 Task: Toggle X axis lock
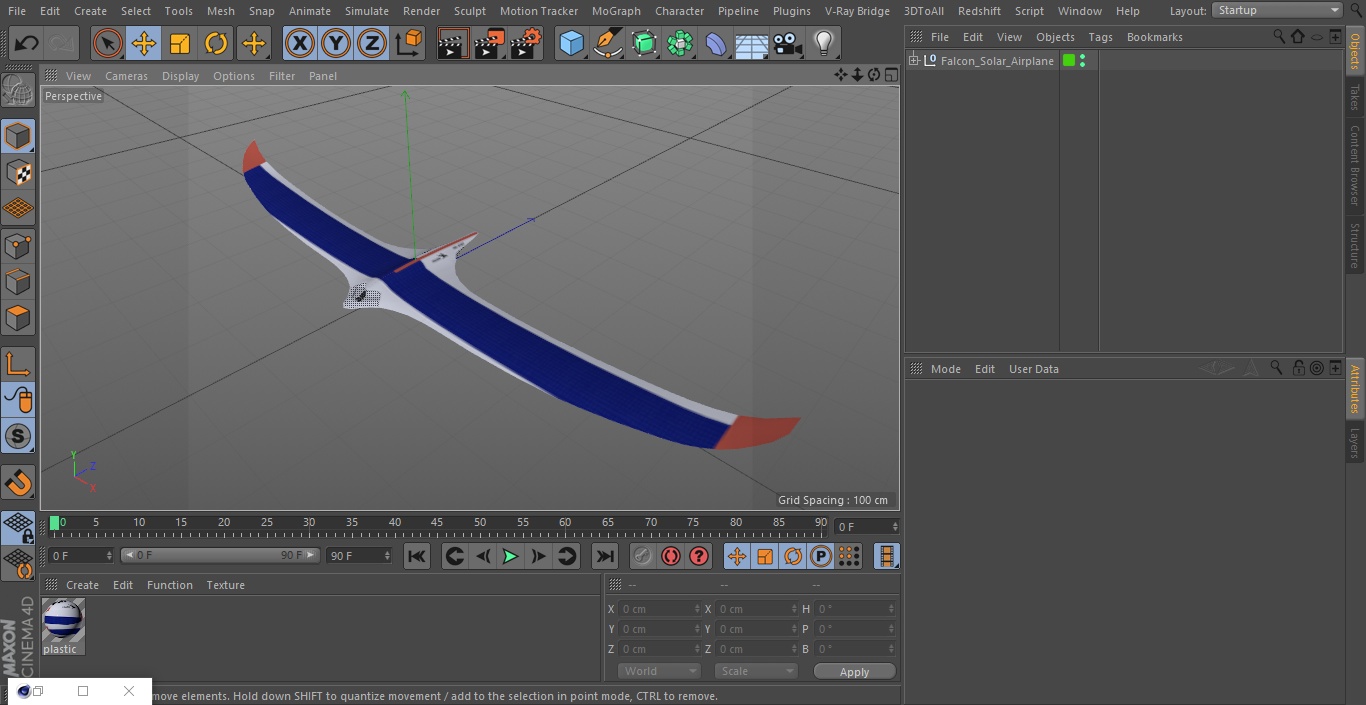pyautogui.click(x=300, y=44)
